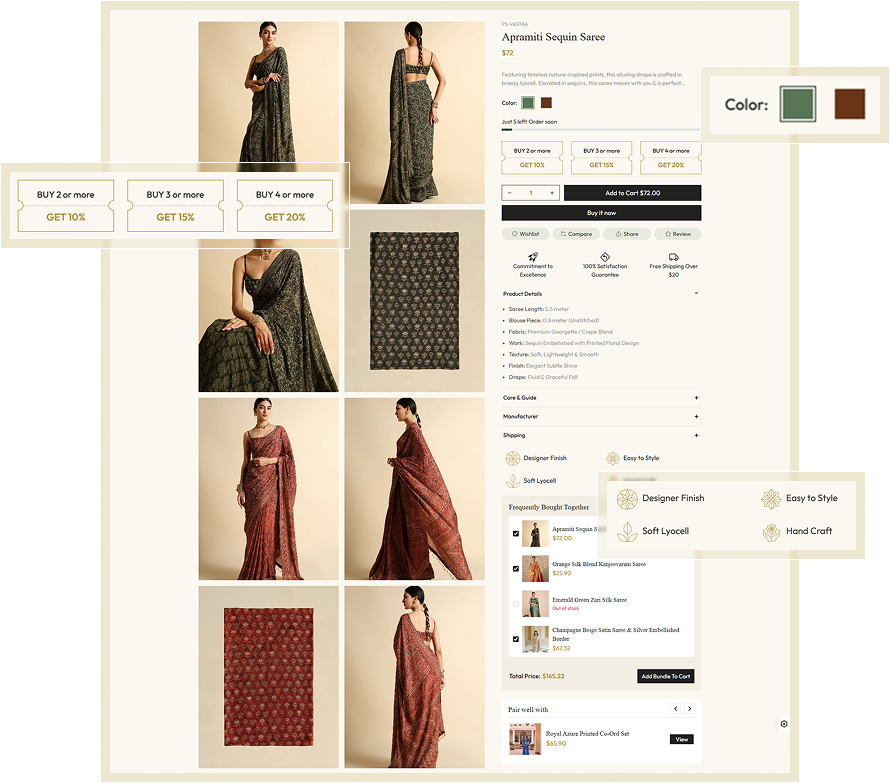Expand the Care & Guide section
Viewport: 890px width, 783px height.
tap(601, 398)
